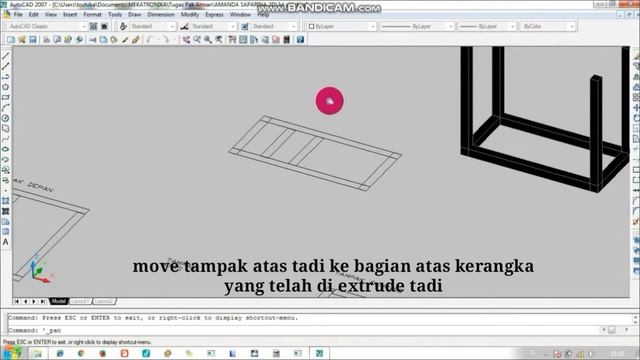
Task: Select the Arc tool
Action: [6, 108]
